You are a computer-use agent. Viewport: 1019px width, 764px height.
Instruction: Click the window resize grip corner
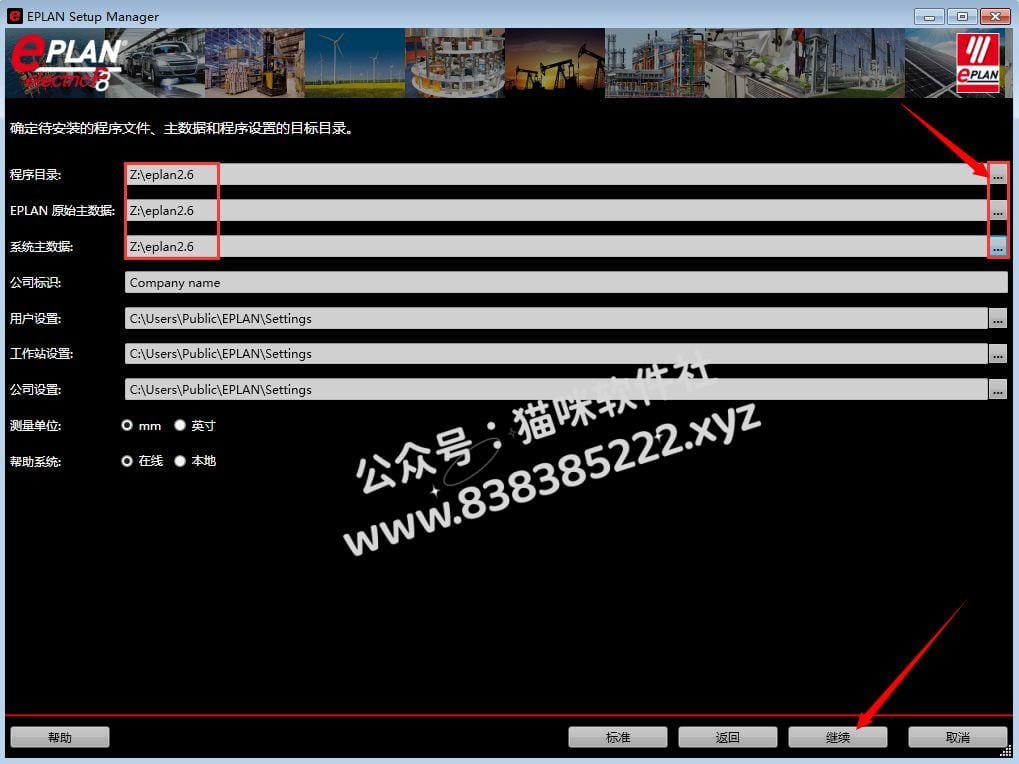coord(1006,751)
